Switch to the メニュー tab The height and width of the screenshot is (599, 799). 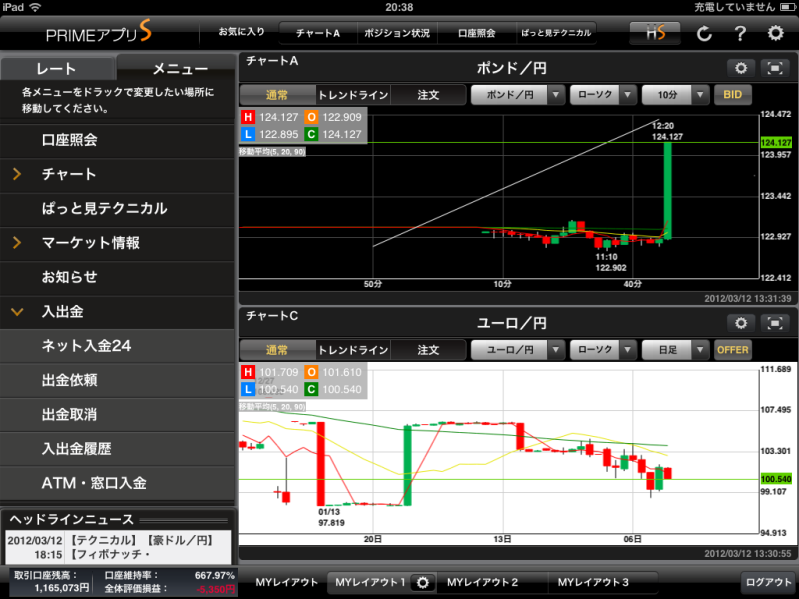[x=177, y=69]
